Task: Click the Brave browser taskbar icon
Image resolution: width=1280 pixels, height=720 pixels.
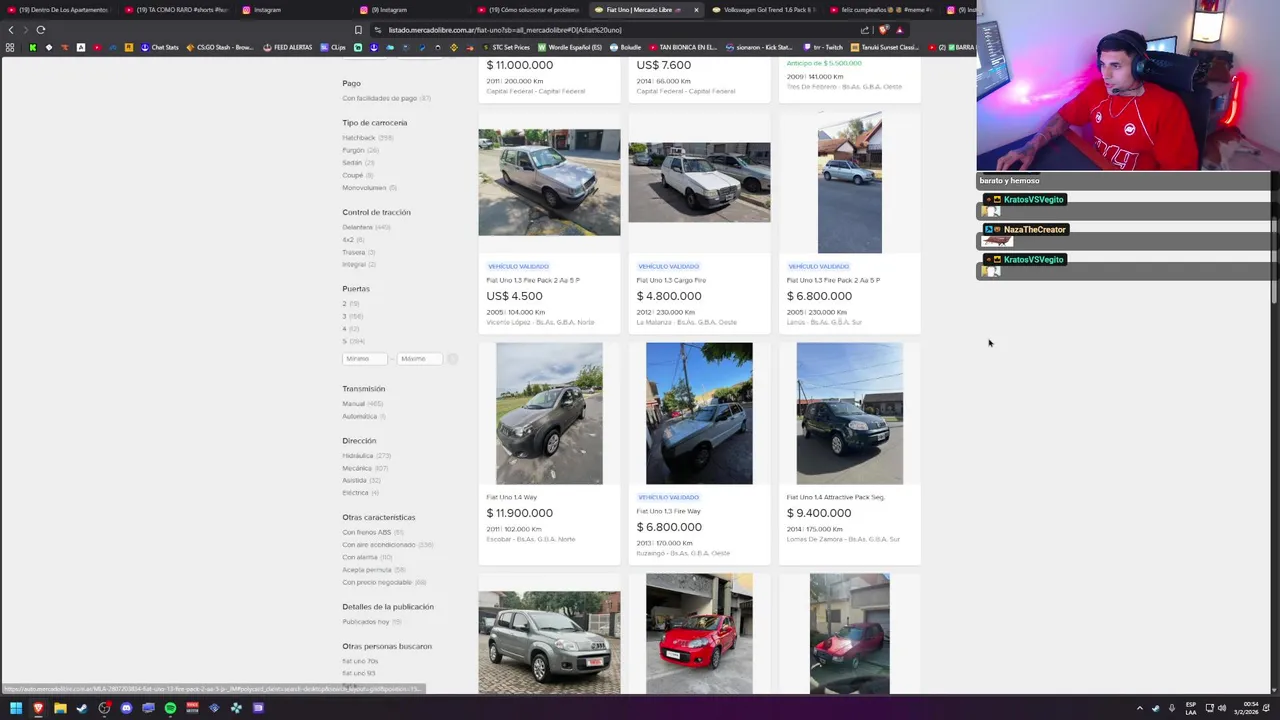Action: (x=38, y=708)
